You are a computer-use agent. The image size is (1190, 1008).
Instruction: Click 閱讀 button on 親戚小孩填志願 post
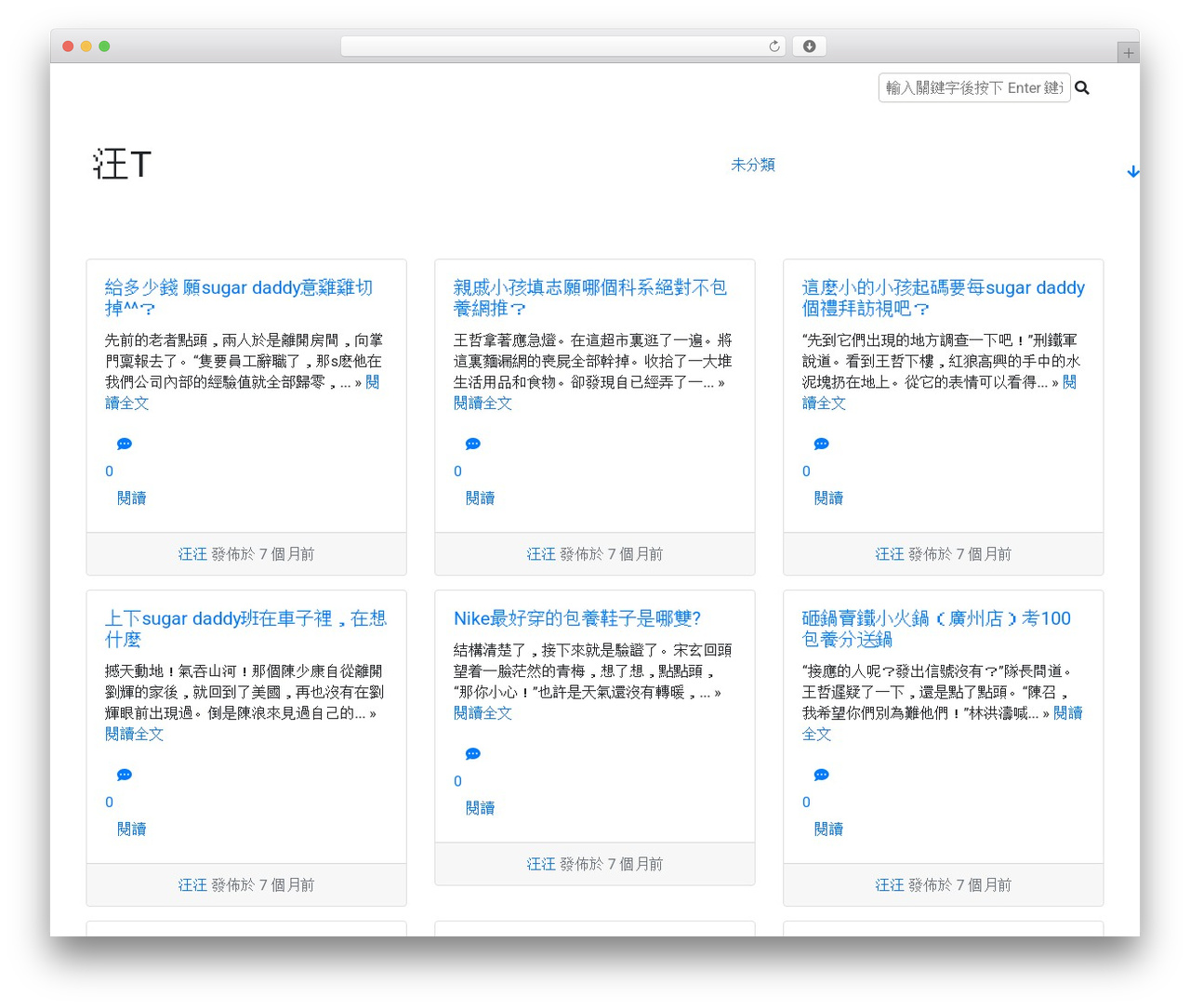tap(481, 498)
